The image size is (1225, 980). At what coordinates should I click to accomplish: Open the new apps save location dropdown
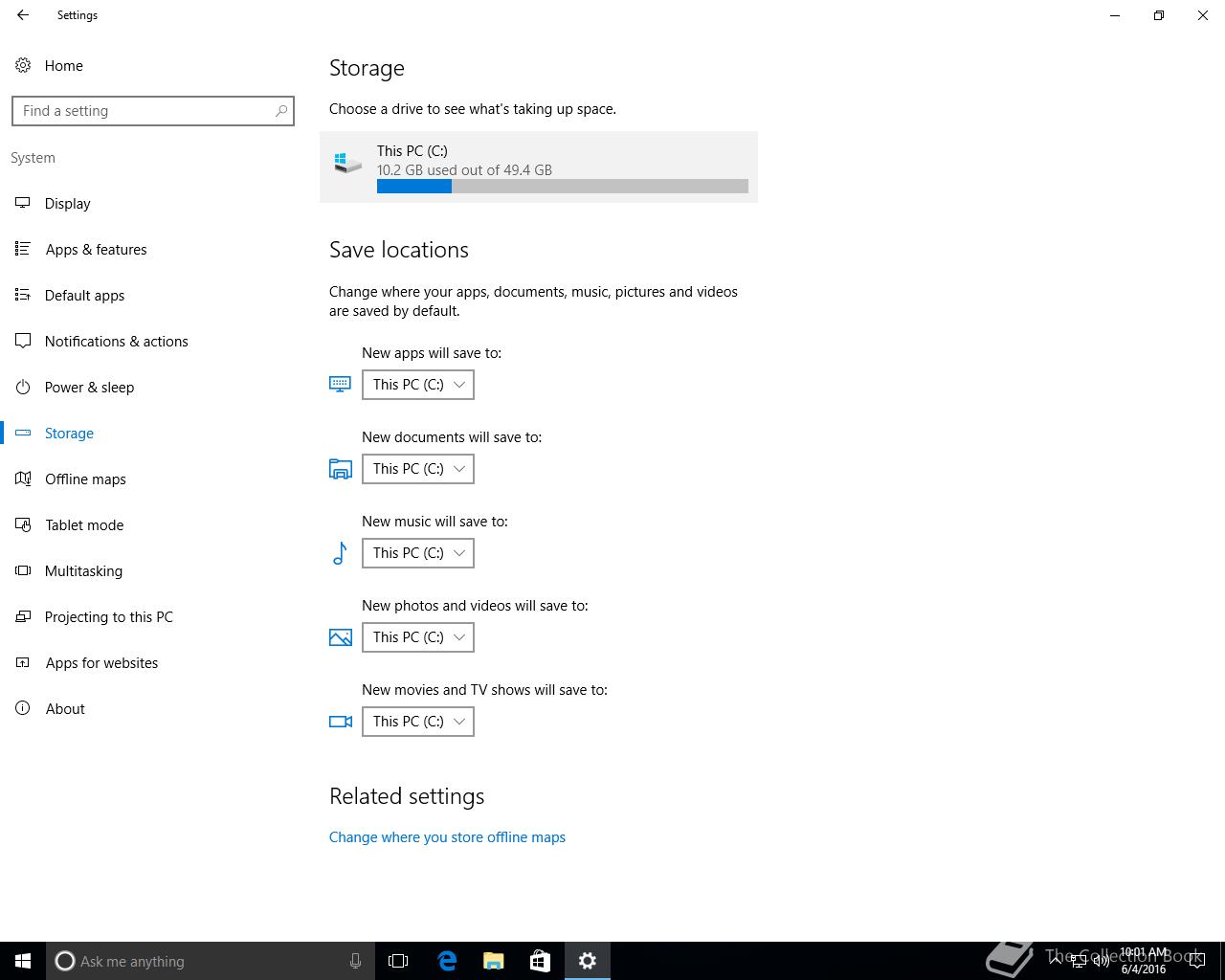point(418,385)
